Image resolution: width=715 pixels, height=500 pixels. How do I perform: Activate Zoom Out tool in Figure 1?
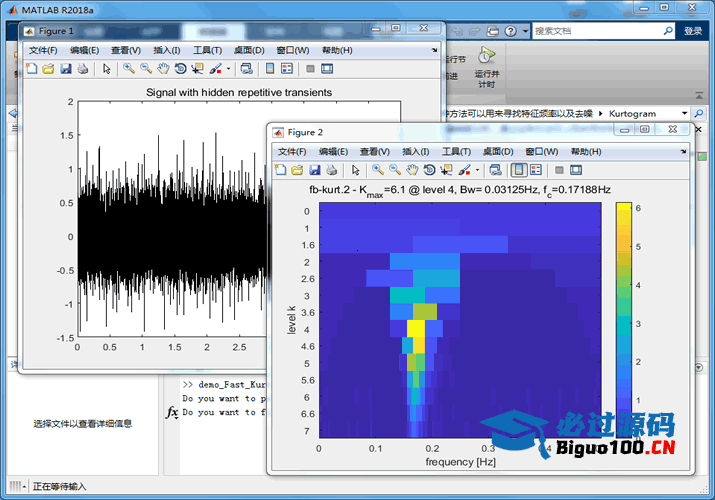pos(146,69)
